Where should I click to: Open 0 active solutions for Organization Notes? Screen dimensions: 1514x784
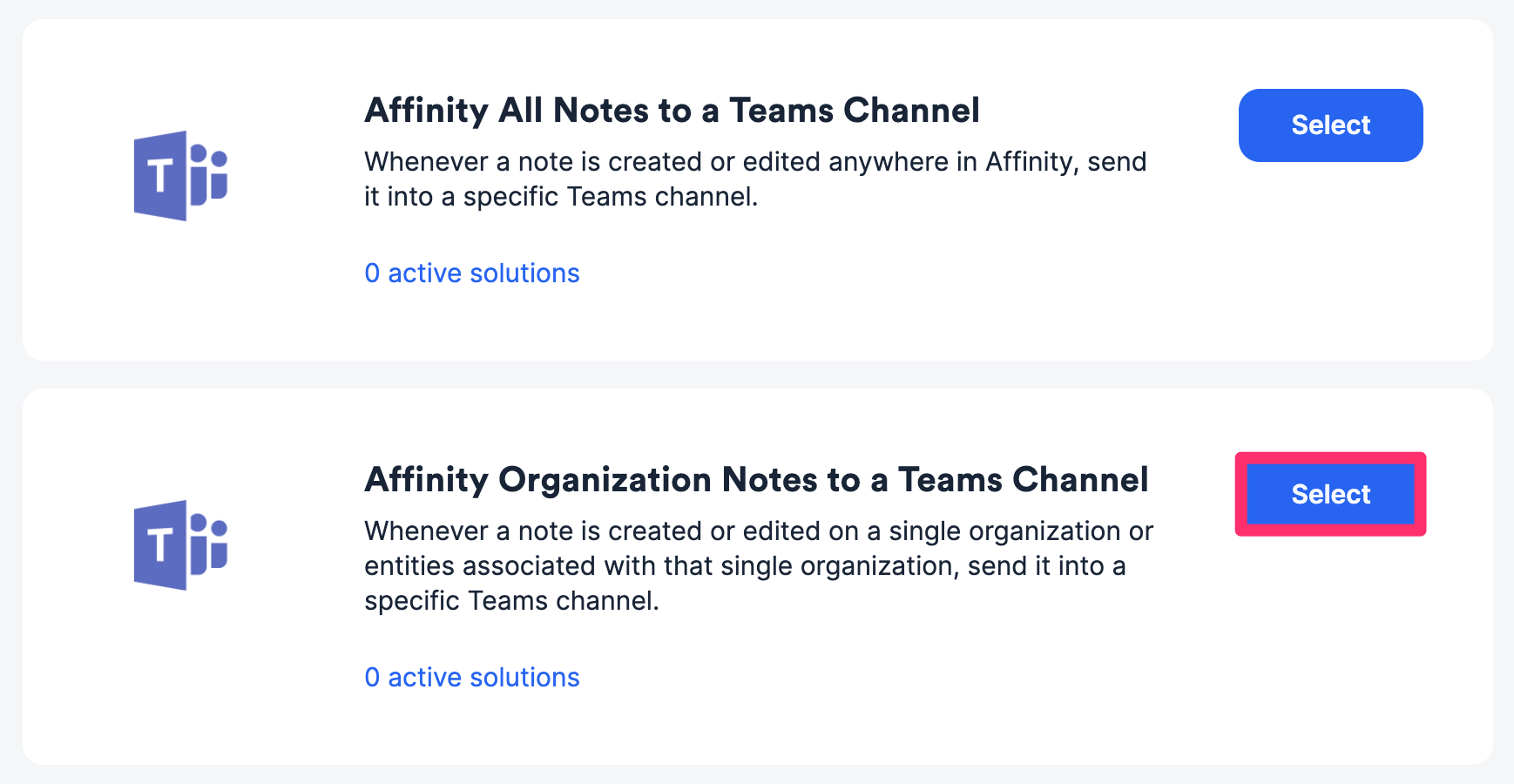pyautogui.click(x=471, y=677)
